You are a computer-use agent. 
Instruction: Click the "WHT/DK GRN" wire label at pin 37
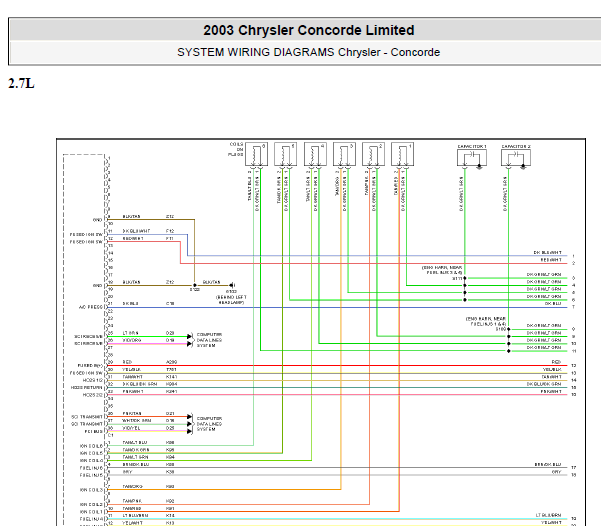(136, 421)
